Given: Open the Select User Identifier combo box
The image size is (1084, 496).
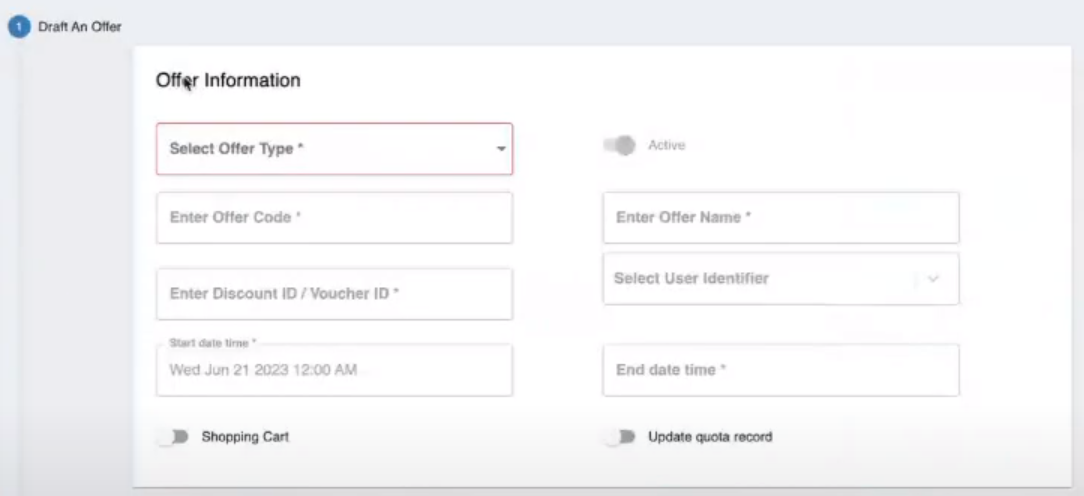Looking at the screenshot, I should (760, 279).
